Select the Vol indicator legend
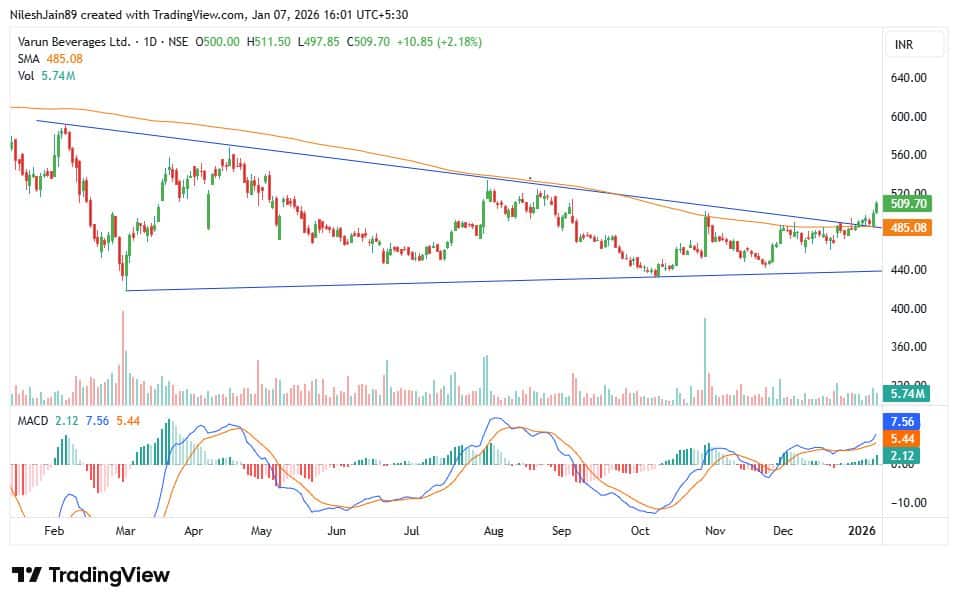958x605 pixels. 26,76
